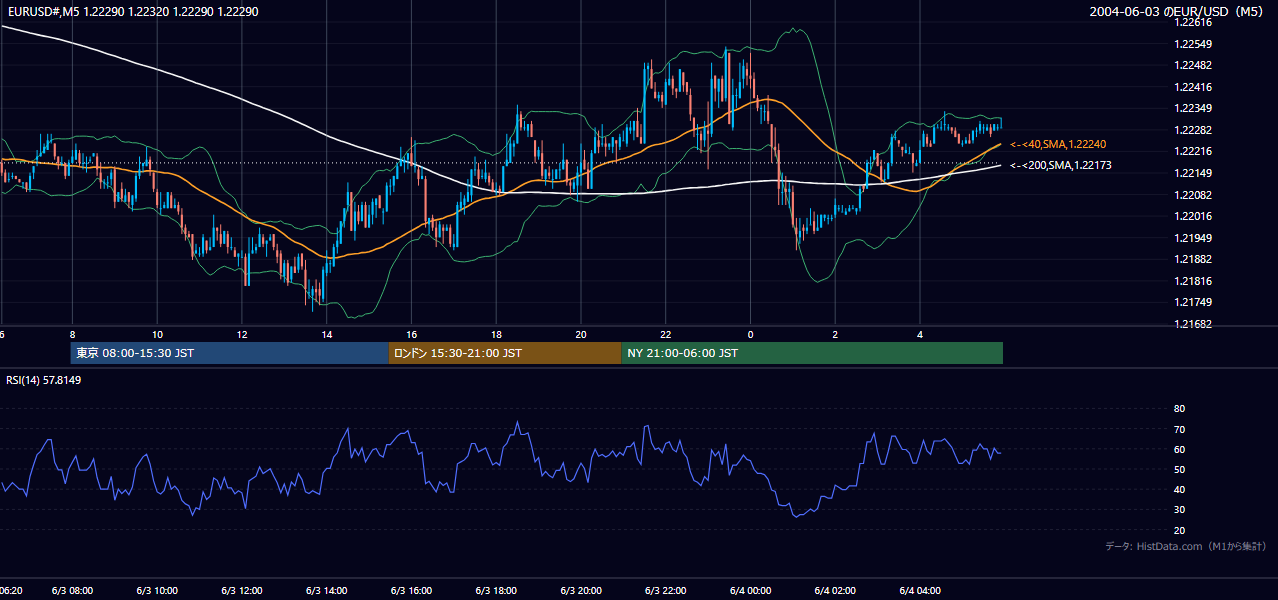The width and height of the screenshot is (1278, 600).
Task: Click the 40 SMA 1.22240 label
Action: pyautogui.click(x=1058, y=144)
